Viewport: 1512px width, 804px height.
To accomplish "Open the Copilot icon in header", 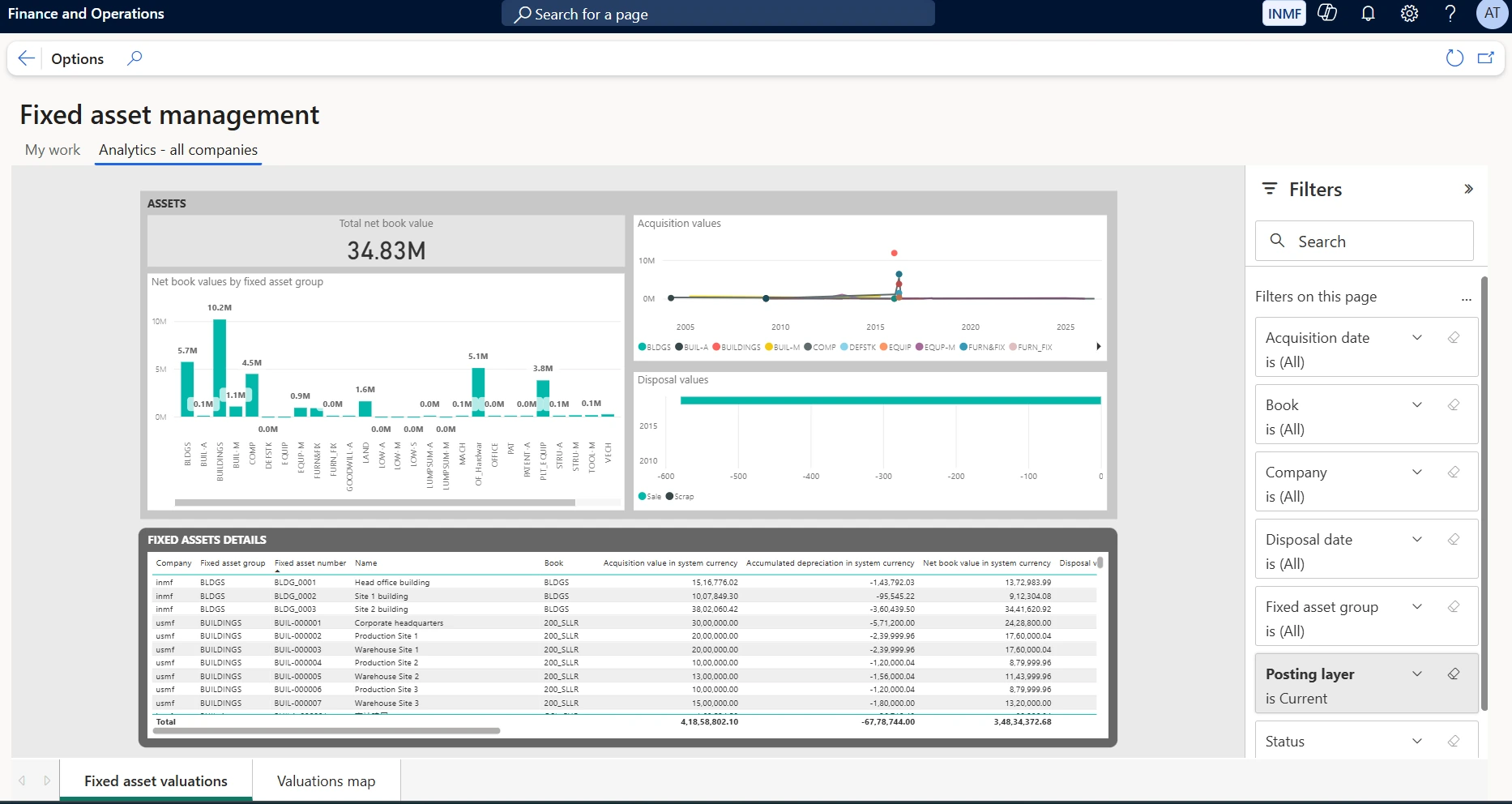I will click(1327, 13).
